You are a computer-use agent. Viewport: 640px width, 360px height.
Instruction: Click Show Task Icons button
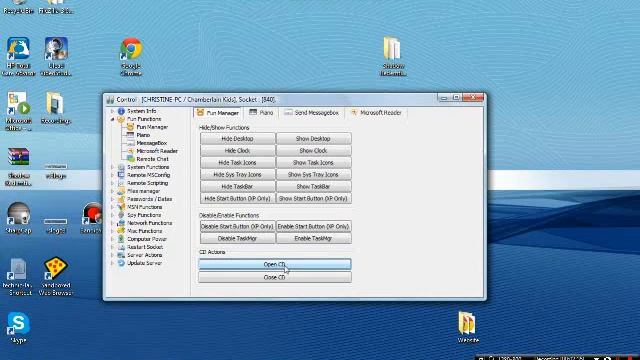pos(313,162)
